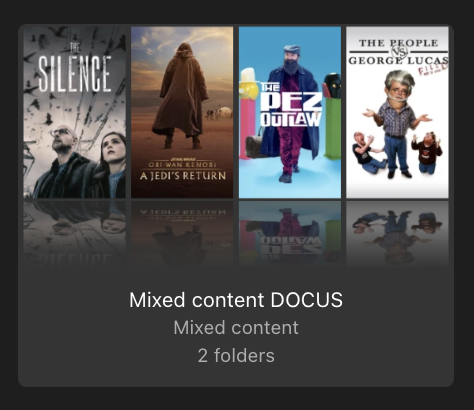Open The Silence movie poster
Image resolution: width=474 pixels, height=410 pixels.
[75, 112]
